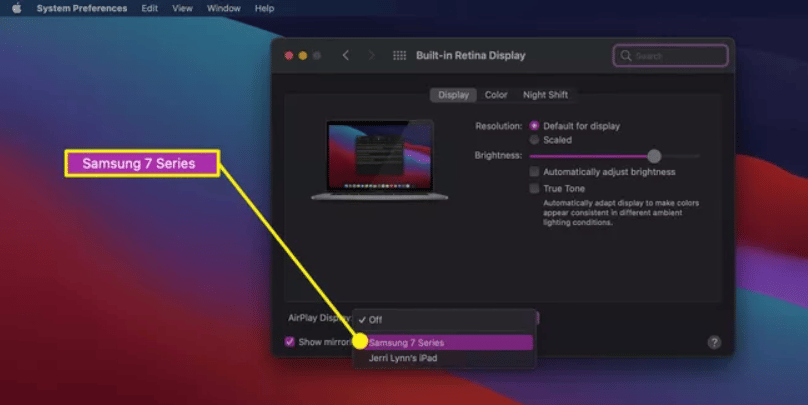Go forward with the right chevron
Screen dimensions: 808x405
[x=371, y=55]
